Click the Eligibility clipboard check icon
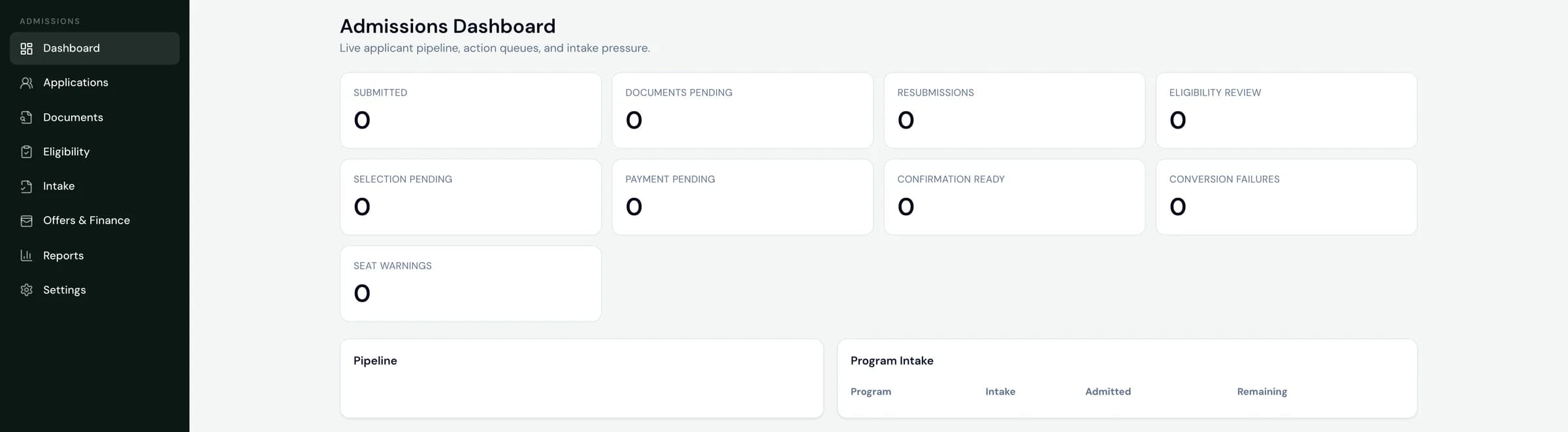 (26, 152)
